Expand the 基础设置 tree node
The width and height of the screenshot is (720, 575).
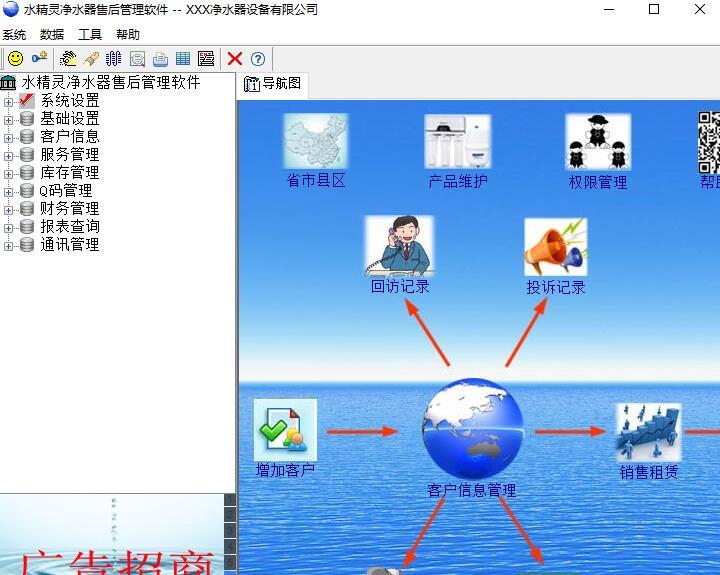point(8,120)
